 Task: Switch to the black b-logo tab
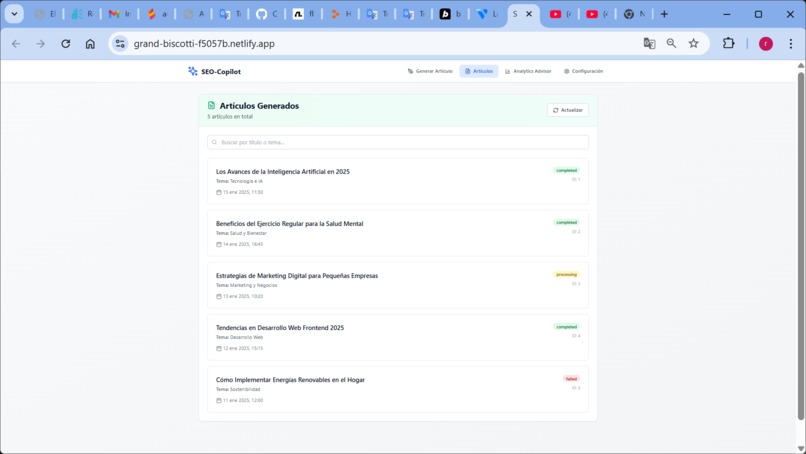[450, 14]
